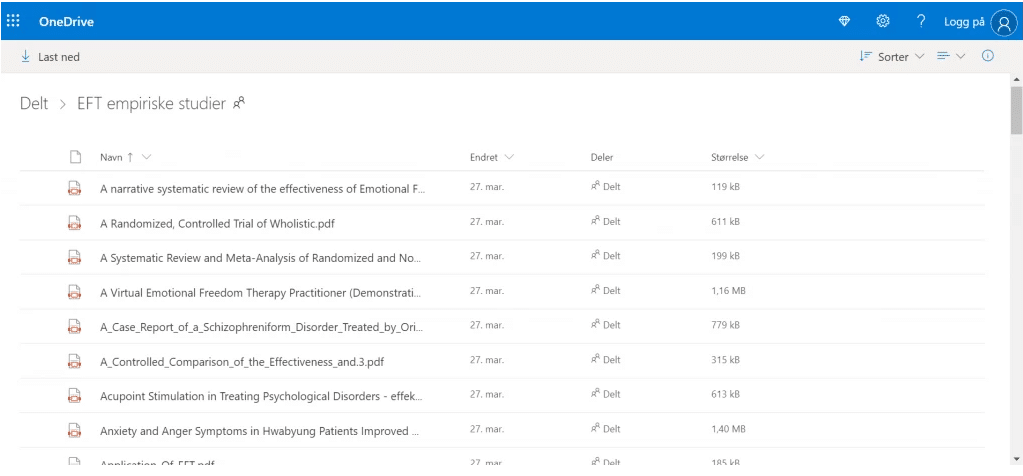
Task: Click the Deler column header
Action: click(602, 157)
